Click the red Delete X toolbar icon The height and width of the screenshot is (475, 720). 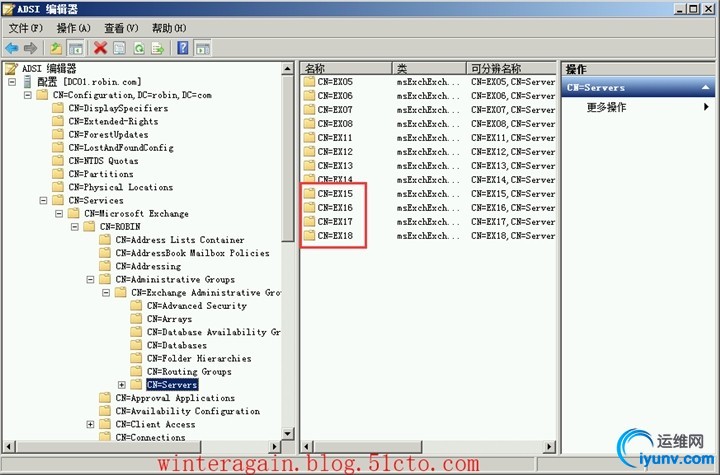[100, 48]
